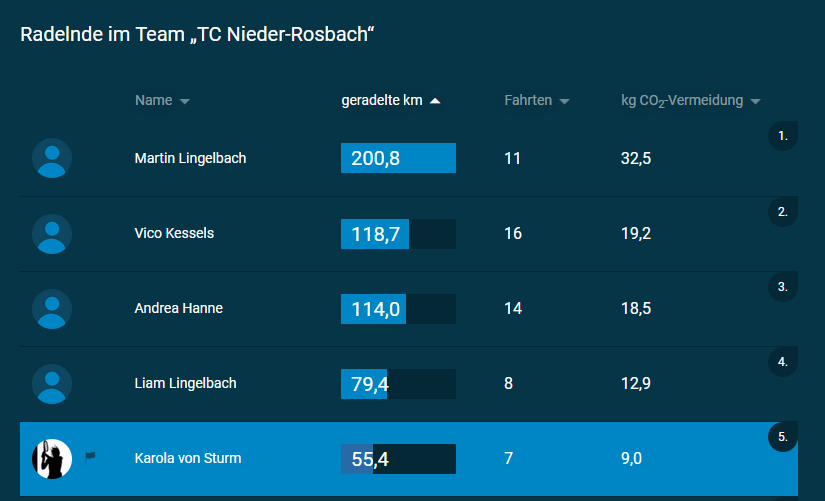Click the rank 3 badge
This screenshot has width=825, height=501.
(783, 287)
